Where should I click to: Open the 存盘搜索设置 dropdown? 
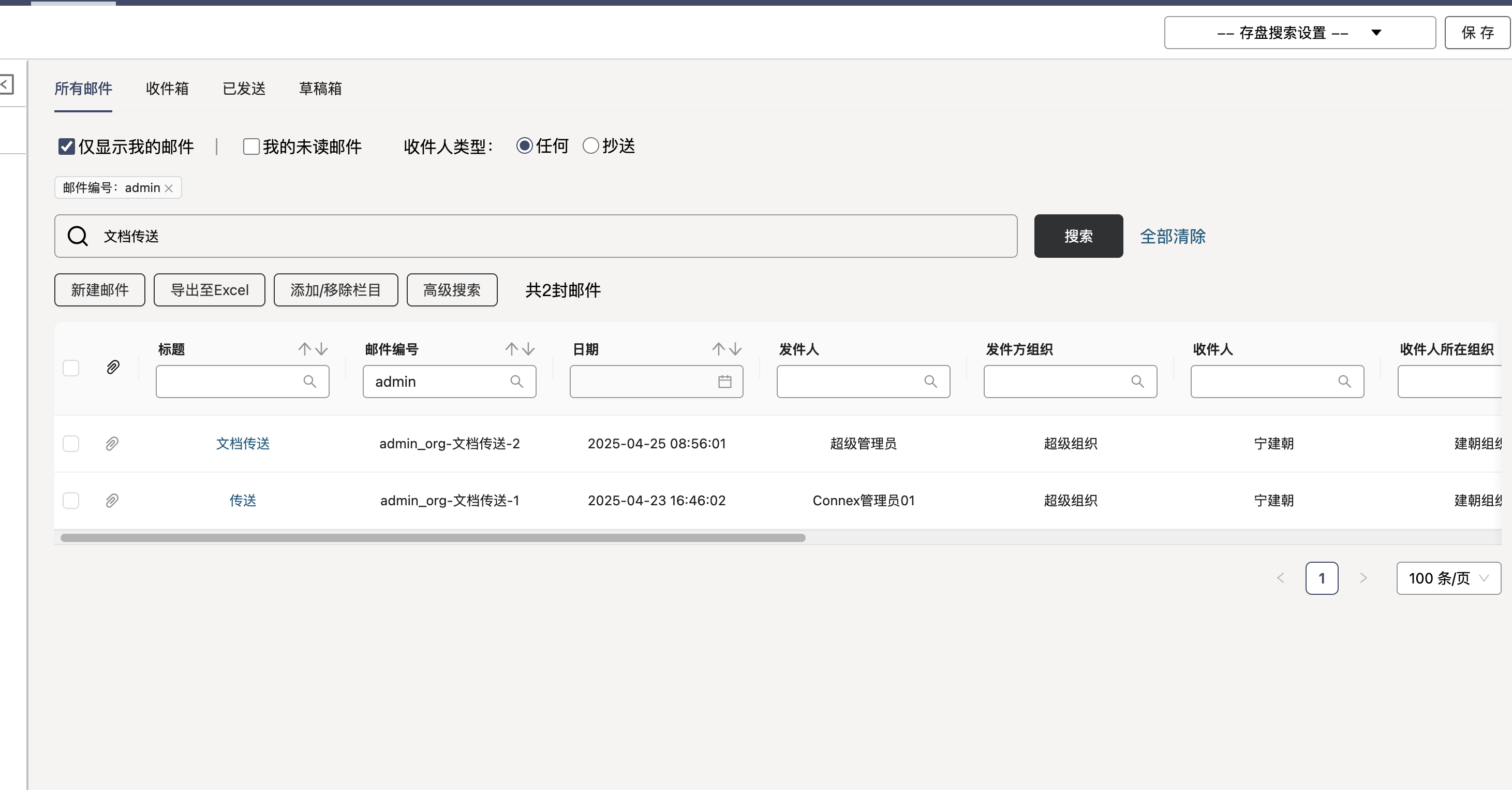click(x=1299, y=33)
